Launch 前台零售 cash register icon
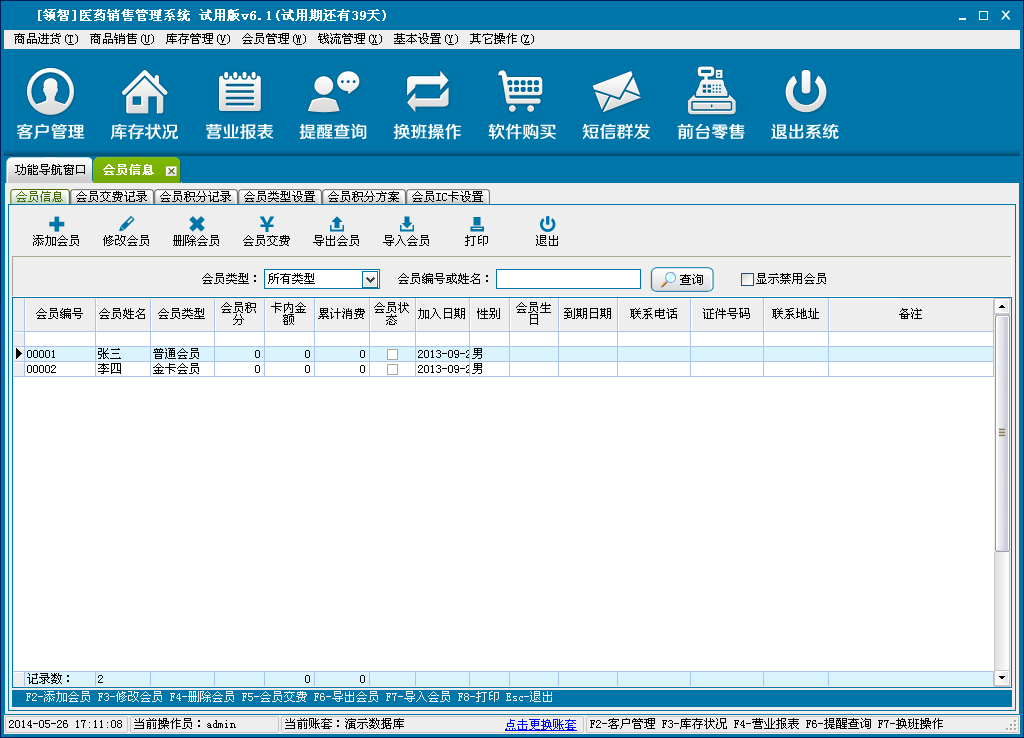 click(x=711, y=104)
